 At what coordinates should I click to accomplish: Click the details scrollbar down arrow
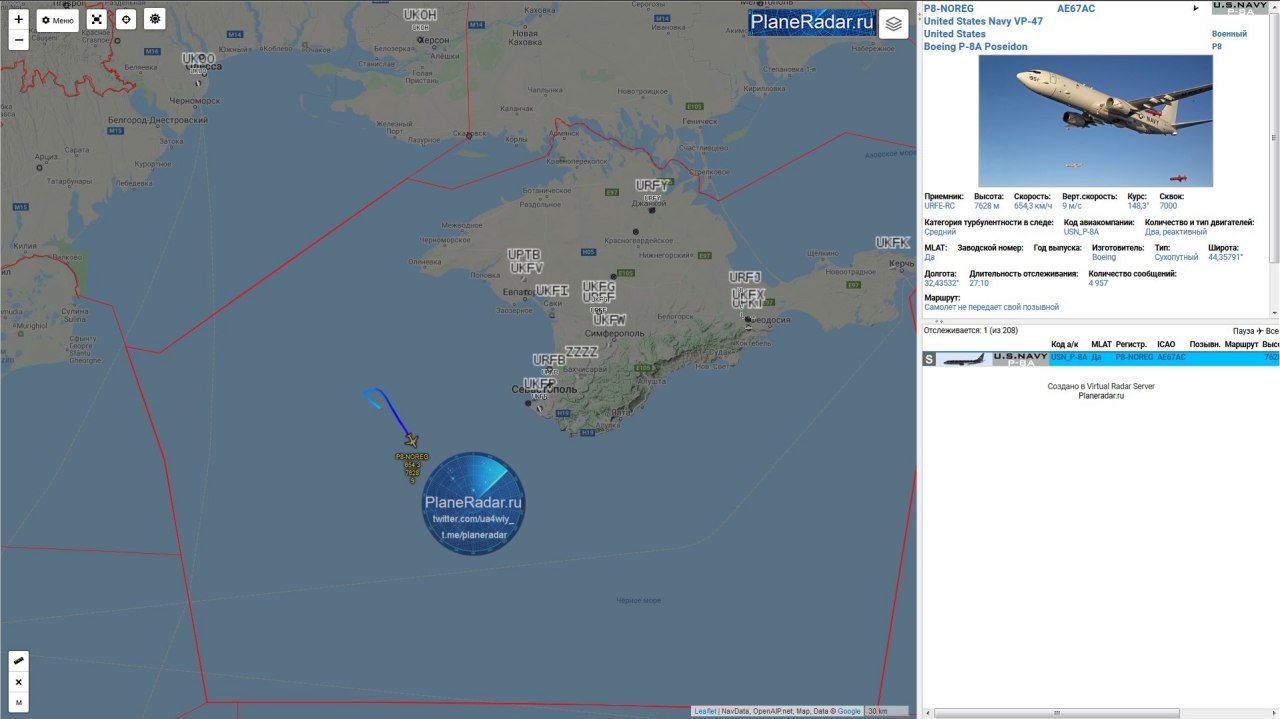coord(1274,314)
